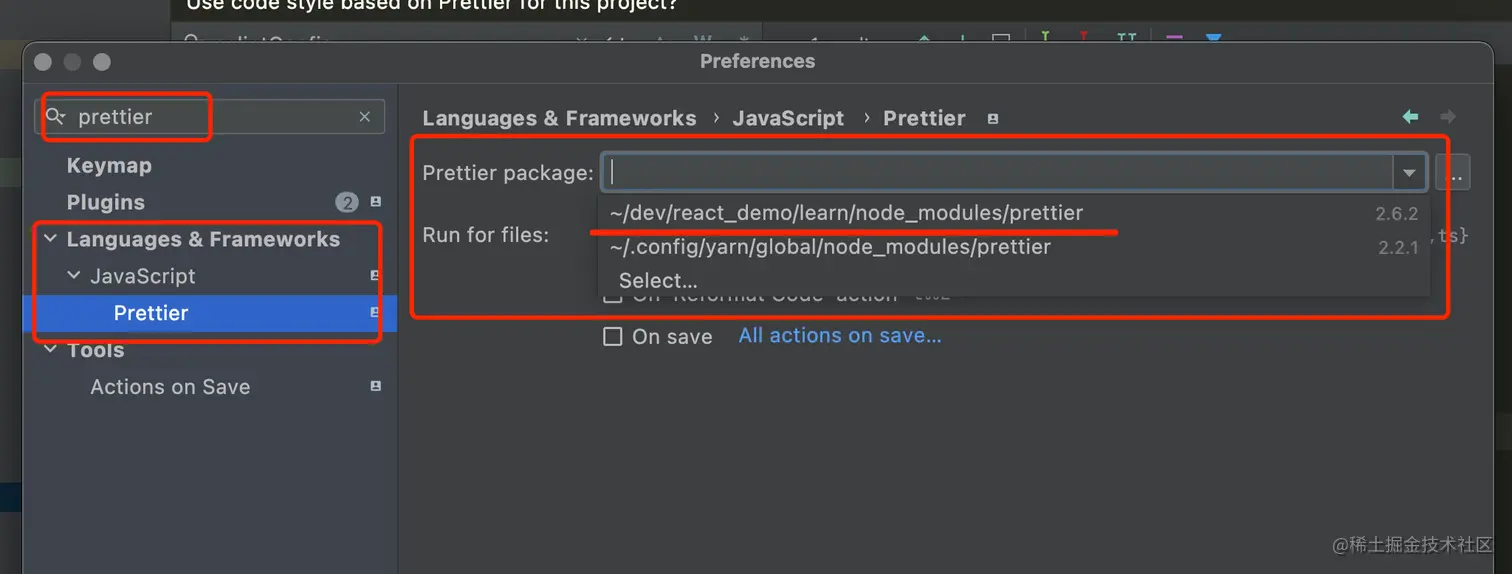
Task: Open Keymap settings in the sidebar
Action: click(109, 166)
